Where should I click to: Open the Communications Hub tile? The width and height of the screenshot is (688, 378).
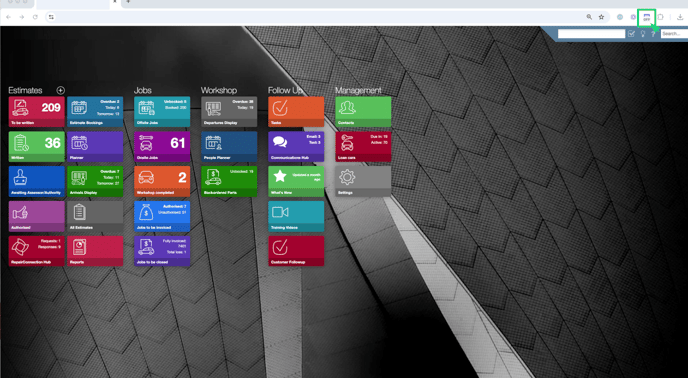click(296, 146)
